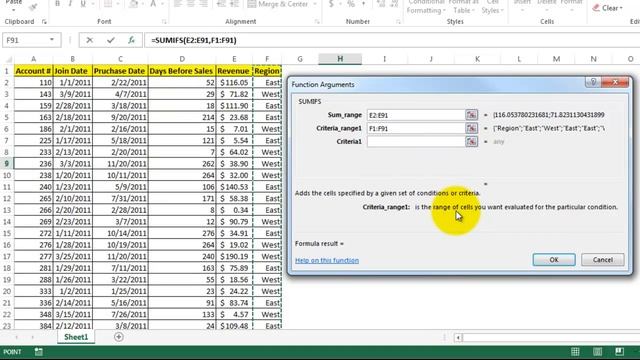Click the Format Painter brush icon
Viewport: 640px width, 360px height.
[x=33, y=6]
